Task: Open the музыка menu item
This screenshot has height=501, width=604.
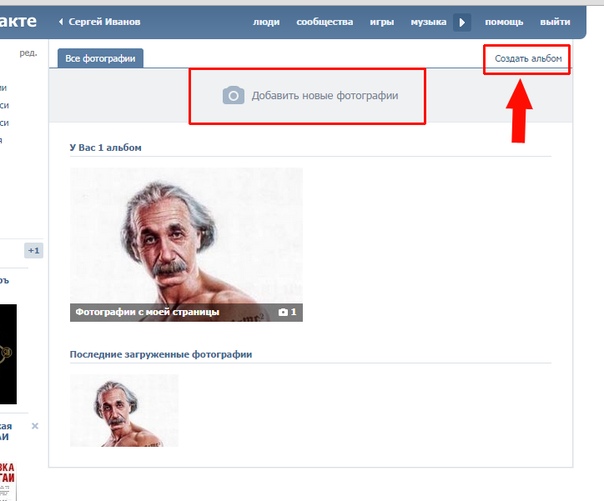Action: pos(428,22)
